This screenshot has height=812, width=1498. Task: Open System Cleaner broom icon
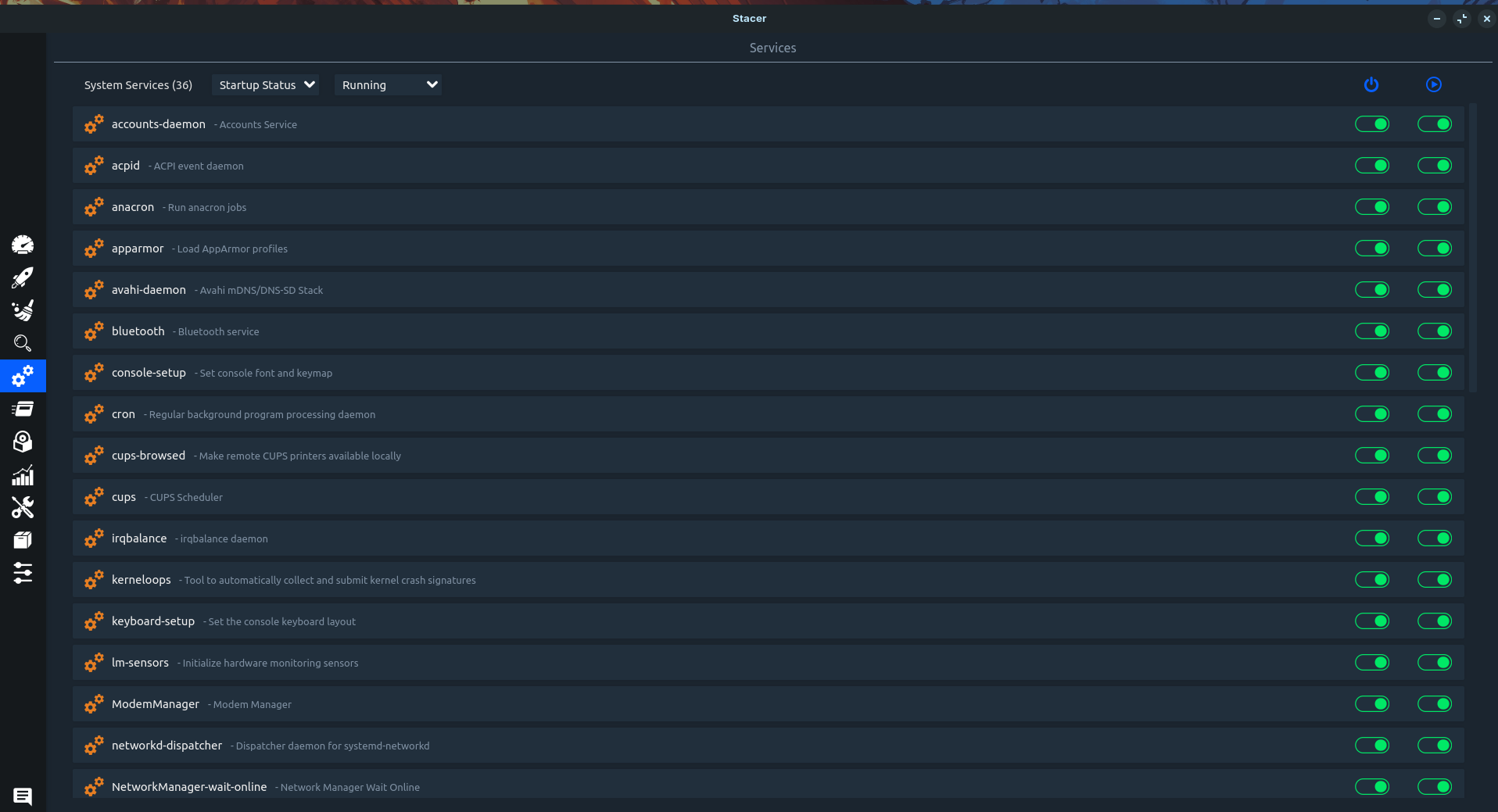[x=23, y=310]
